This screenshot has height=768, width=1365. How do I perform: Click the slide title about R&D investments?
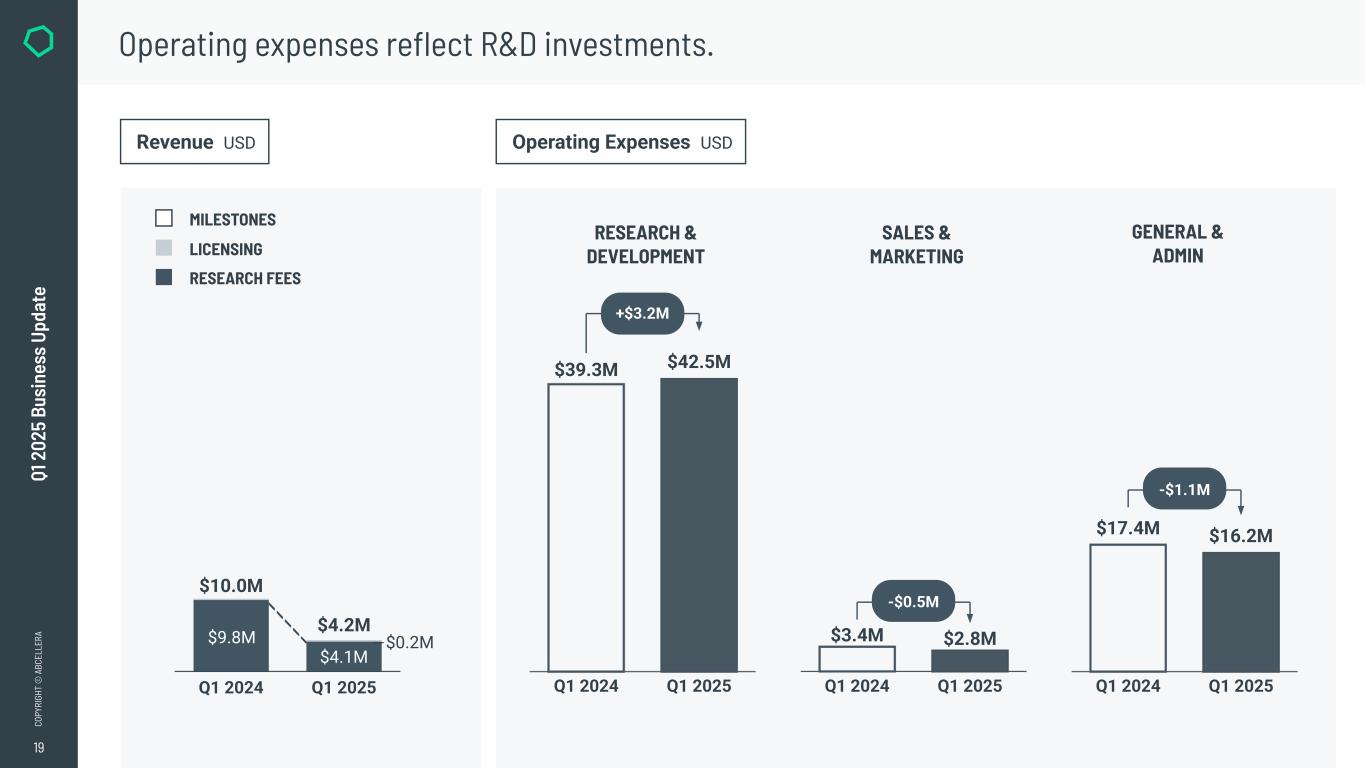click(x=416, y=44)
